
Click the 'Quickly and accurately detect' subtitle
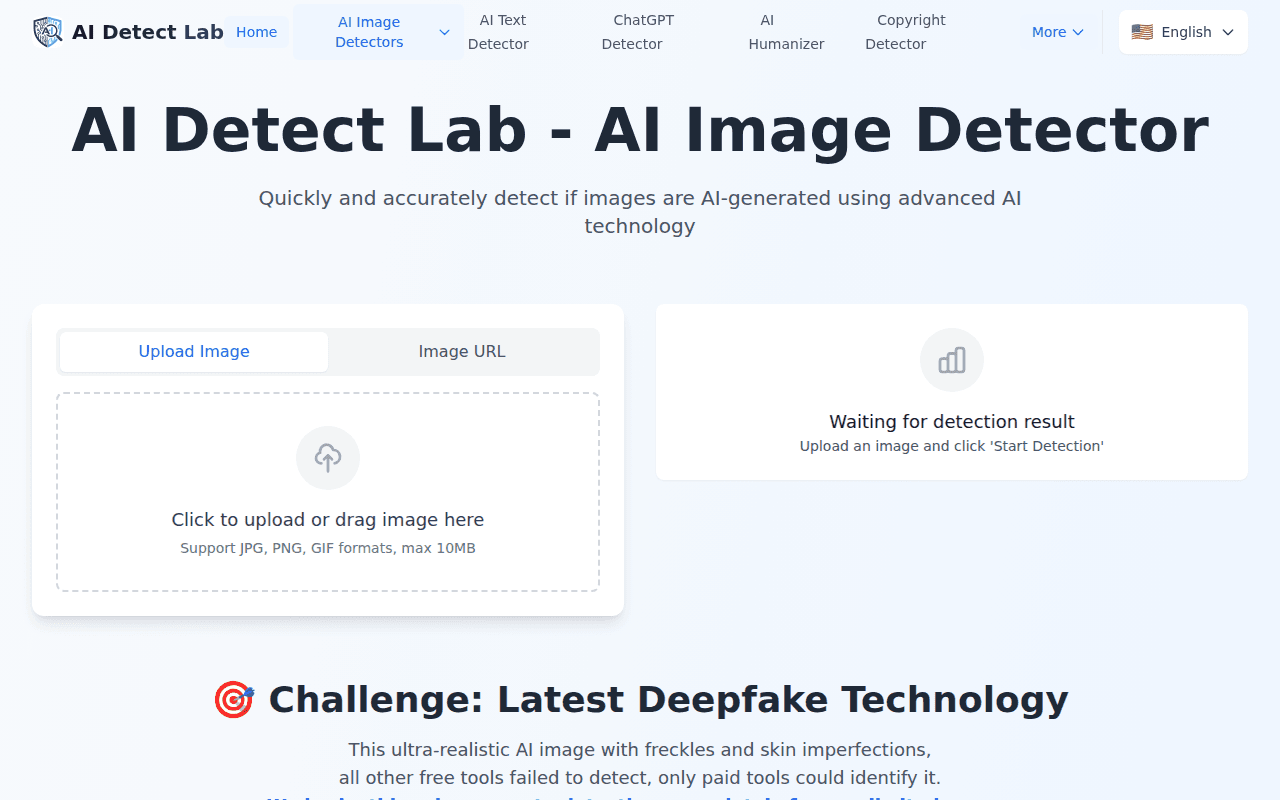[640, 212]
